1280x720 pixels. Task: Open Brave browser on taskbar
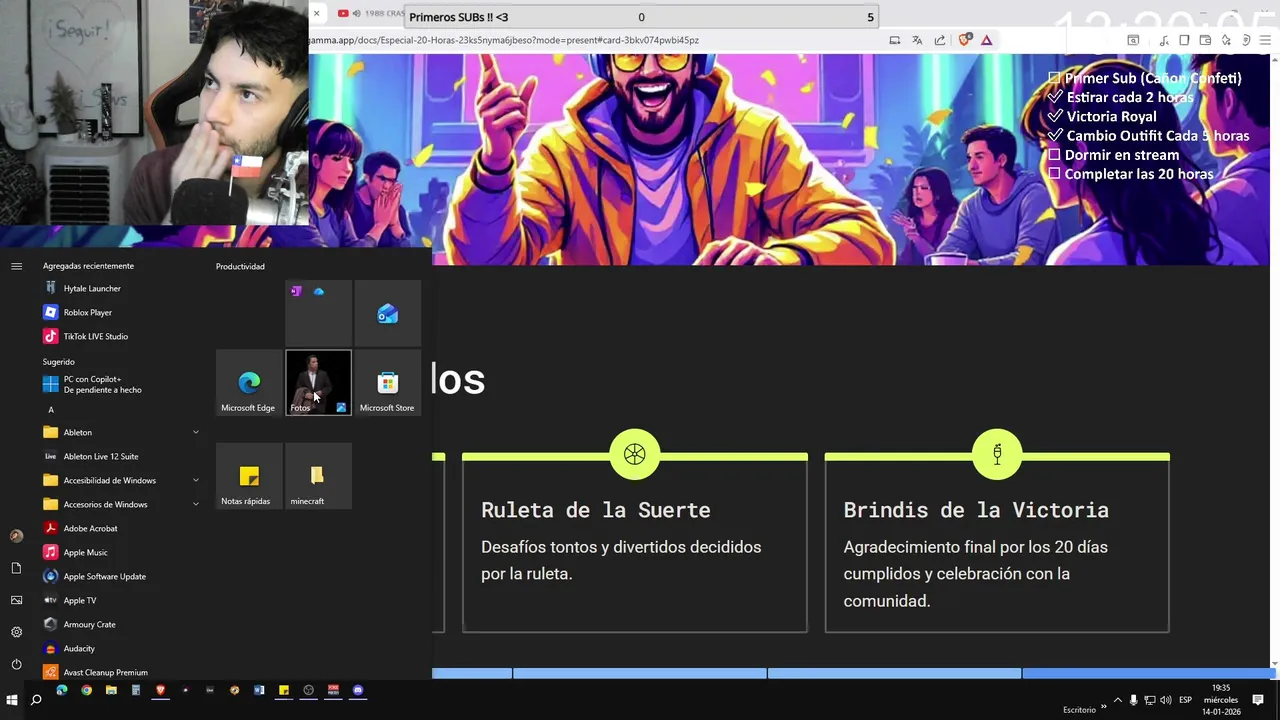click(160, 690)
